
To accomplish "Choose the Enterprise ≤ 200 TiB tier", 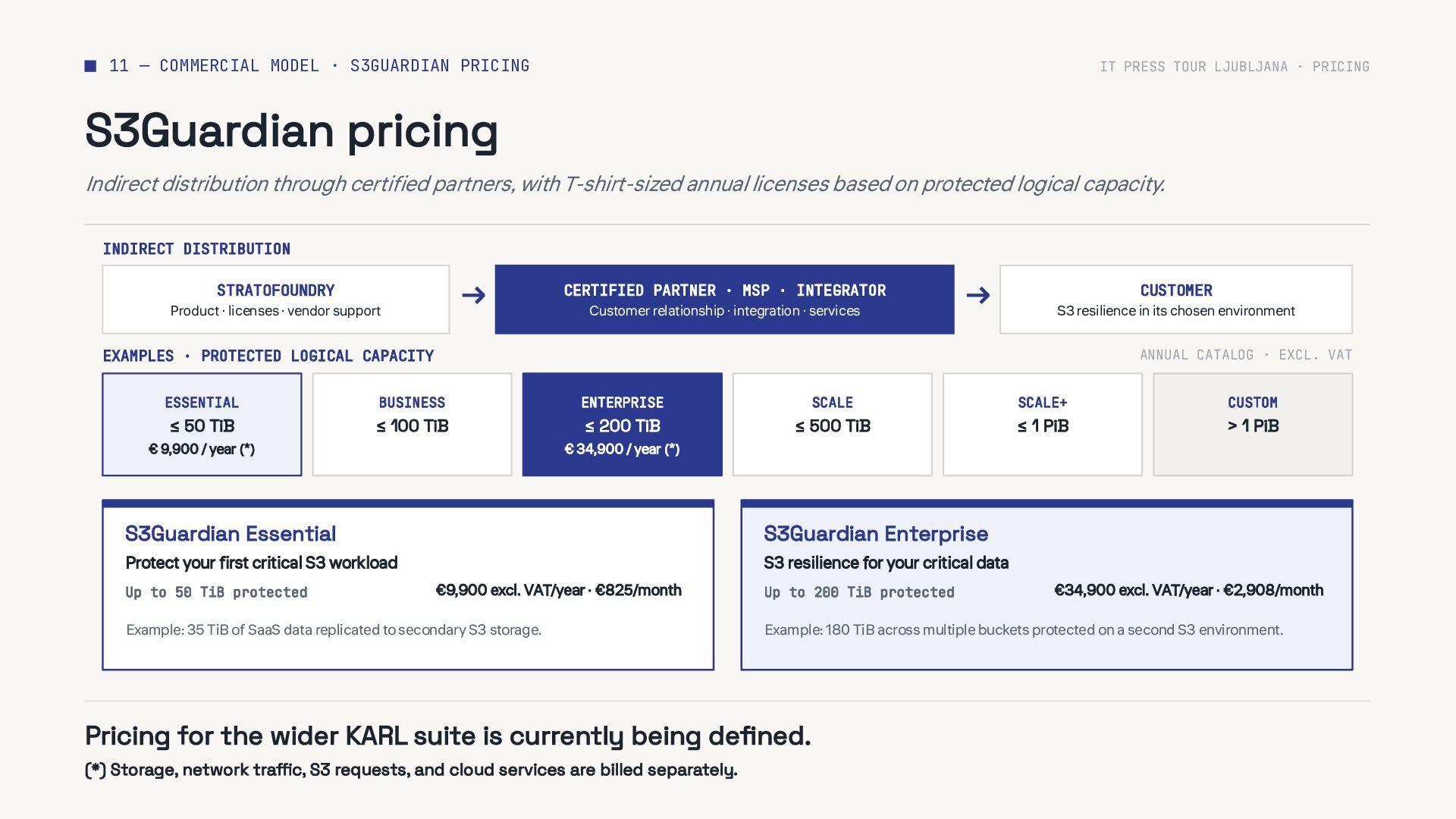I will (x=622, y=425).
